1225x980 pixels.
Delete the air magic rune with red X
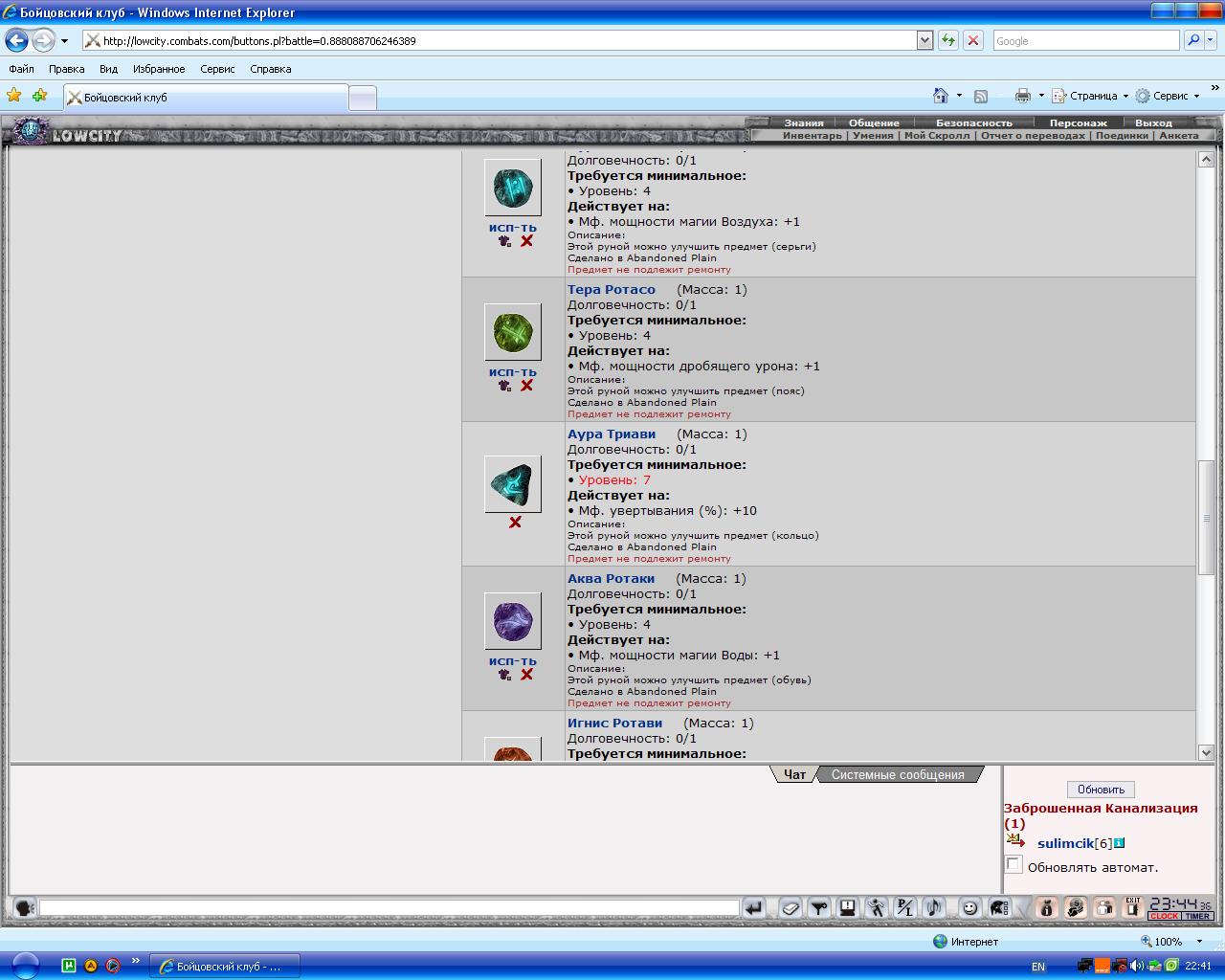point(526,241)
